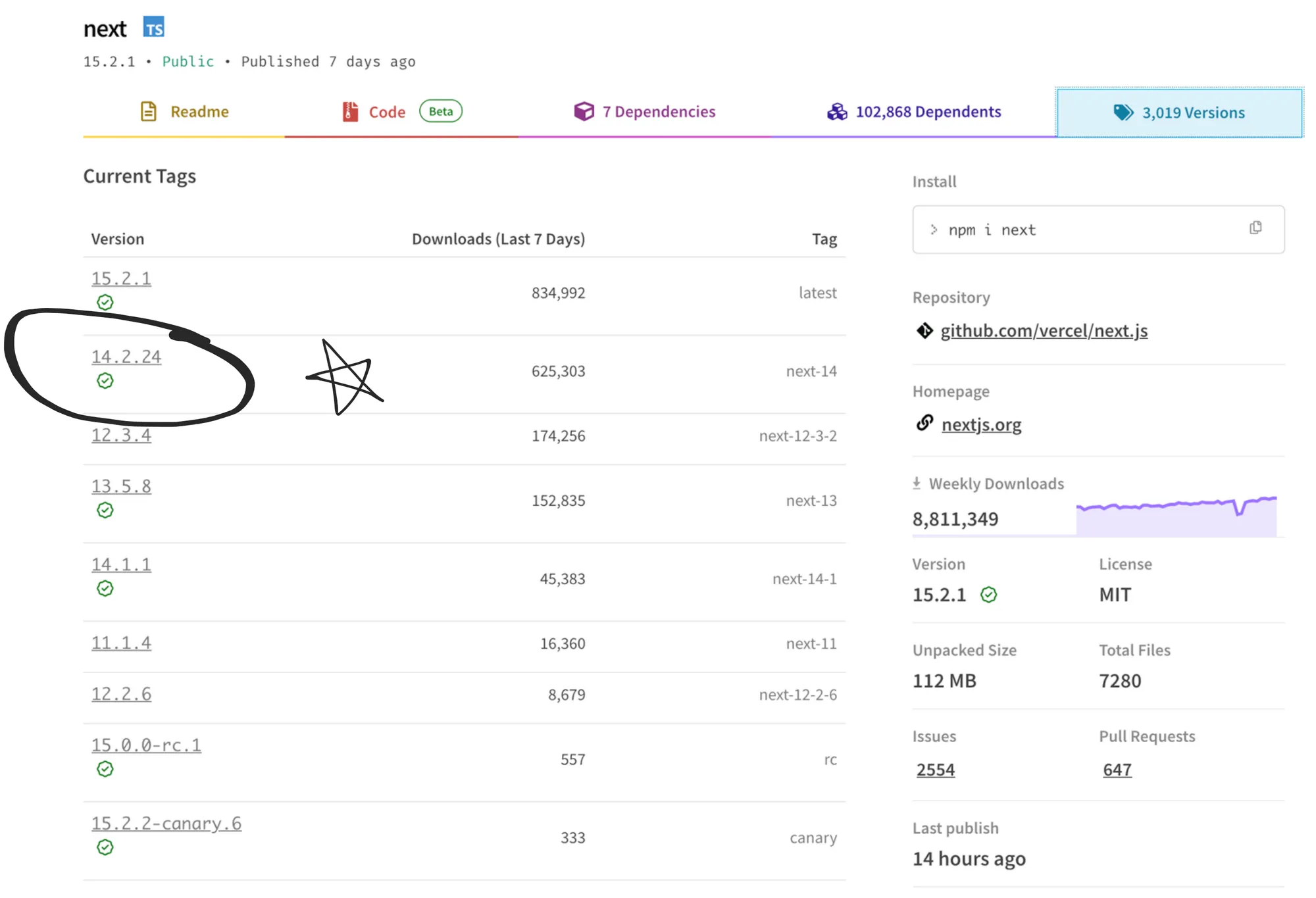Click provenance checkmark under version 13.5.8
This screenshot has width=1316, height=898.
[x=105, y=511]
